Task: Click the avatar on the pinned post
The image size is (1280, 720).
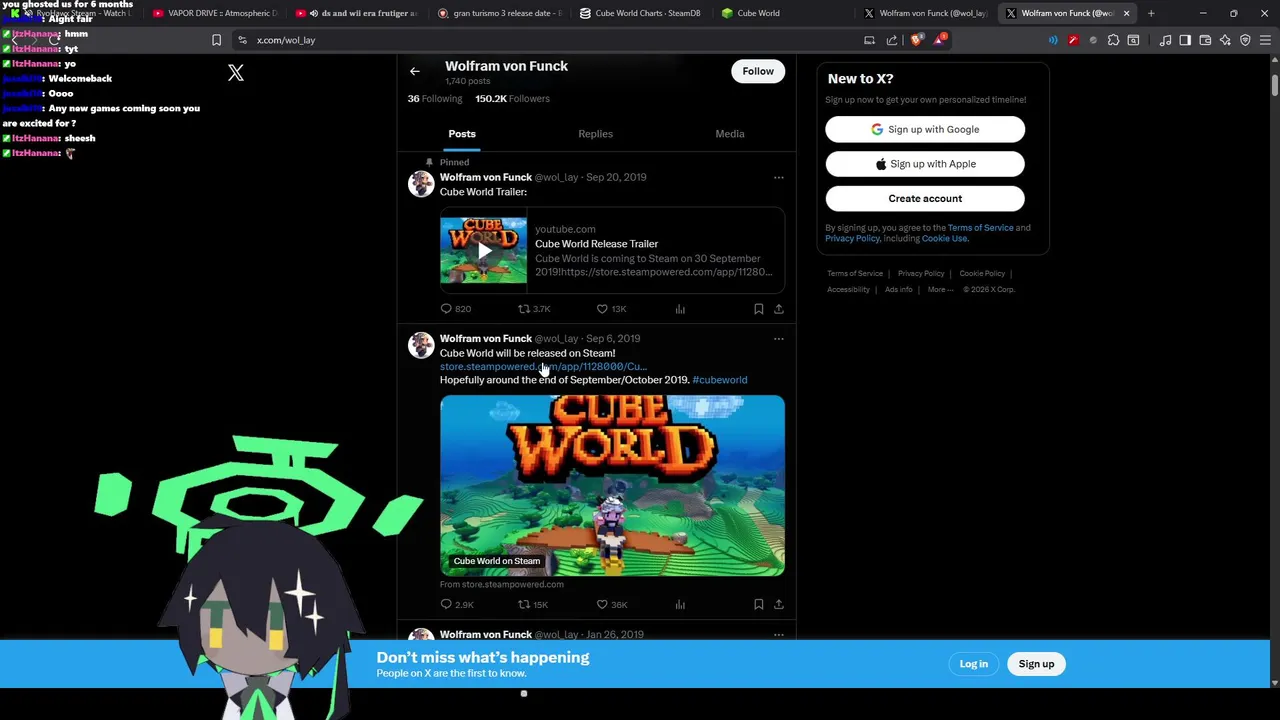Action: (421, 183)
